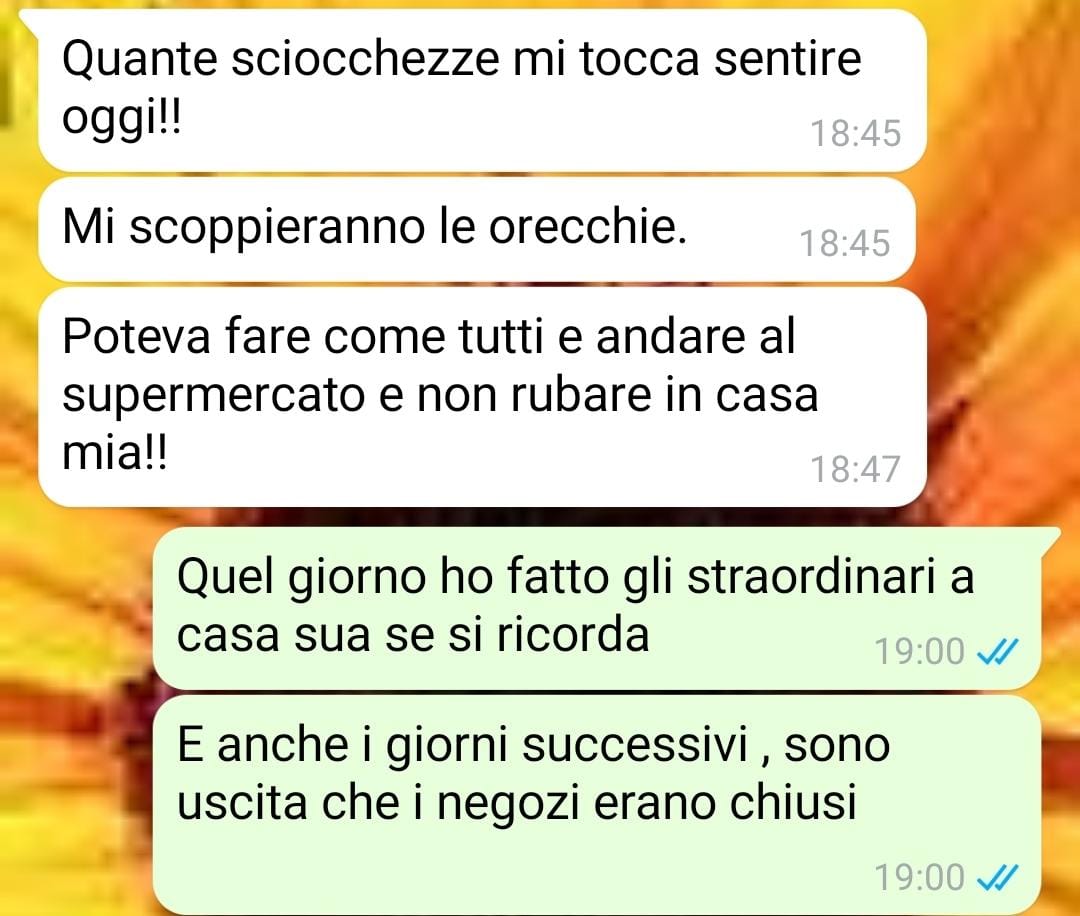Click the word 'sciocchezze' in the first message
This screenshot has height=916, width=1080.
364,59
